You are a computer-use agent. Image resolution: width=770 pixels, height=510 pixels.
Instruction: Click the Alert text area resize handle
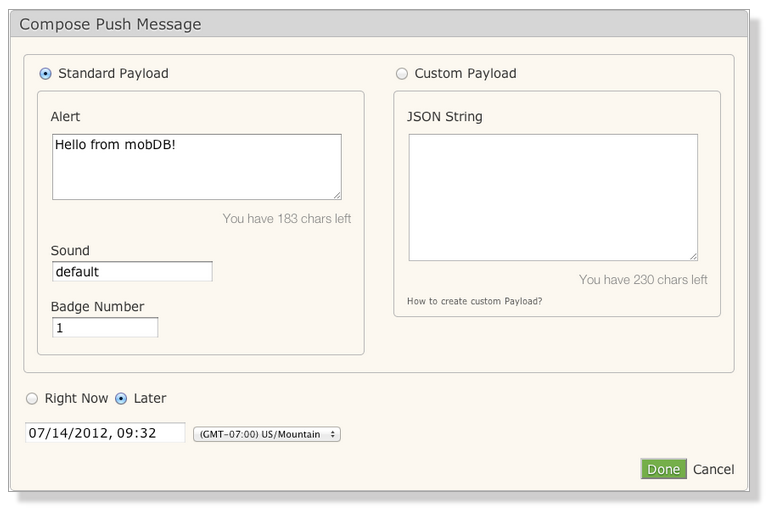(337, 195)
